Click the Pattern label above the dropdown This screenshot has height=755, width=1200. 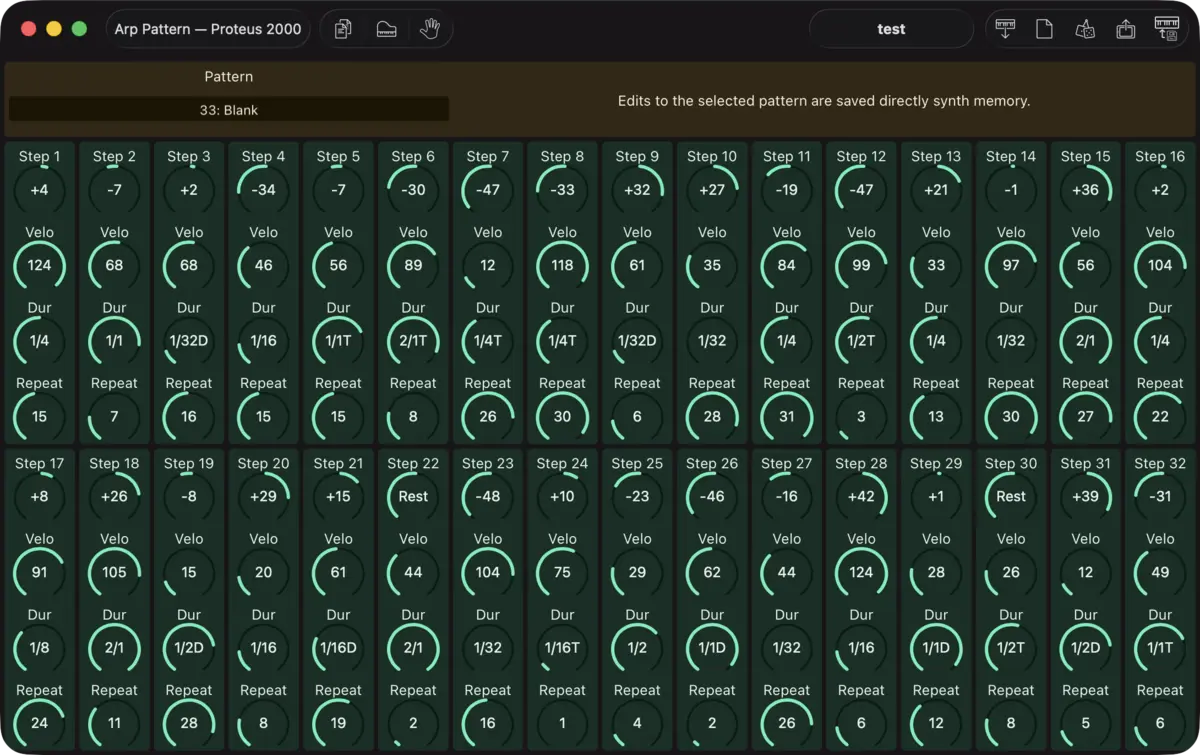229,77
